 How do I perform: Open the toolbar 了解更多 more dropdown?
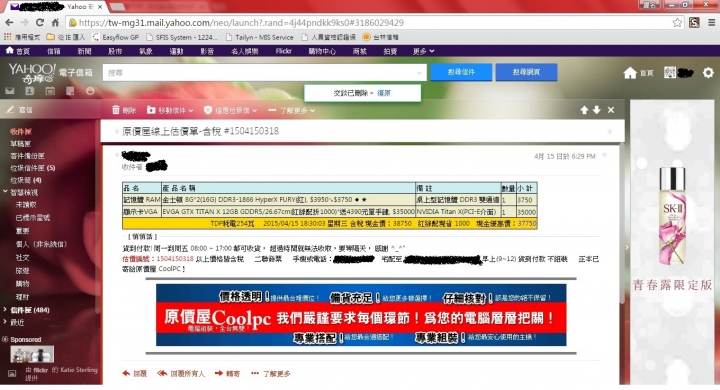pyautogui.click(x=292, y=110)
